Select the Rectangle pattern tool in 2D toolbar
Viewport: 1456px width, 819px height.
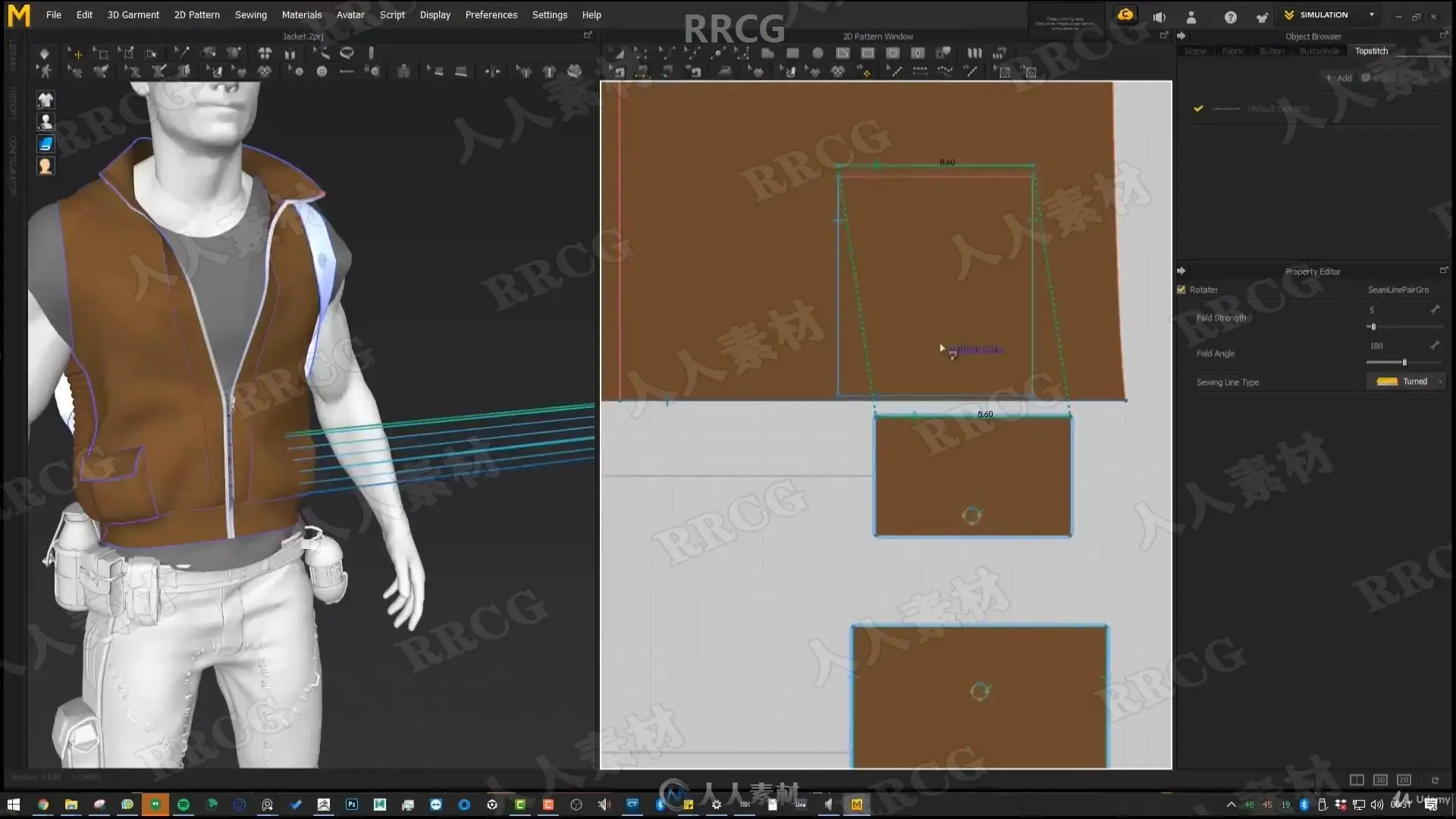point(792,53)
